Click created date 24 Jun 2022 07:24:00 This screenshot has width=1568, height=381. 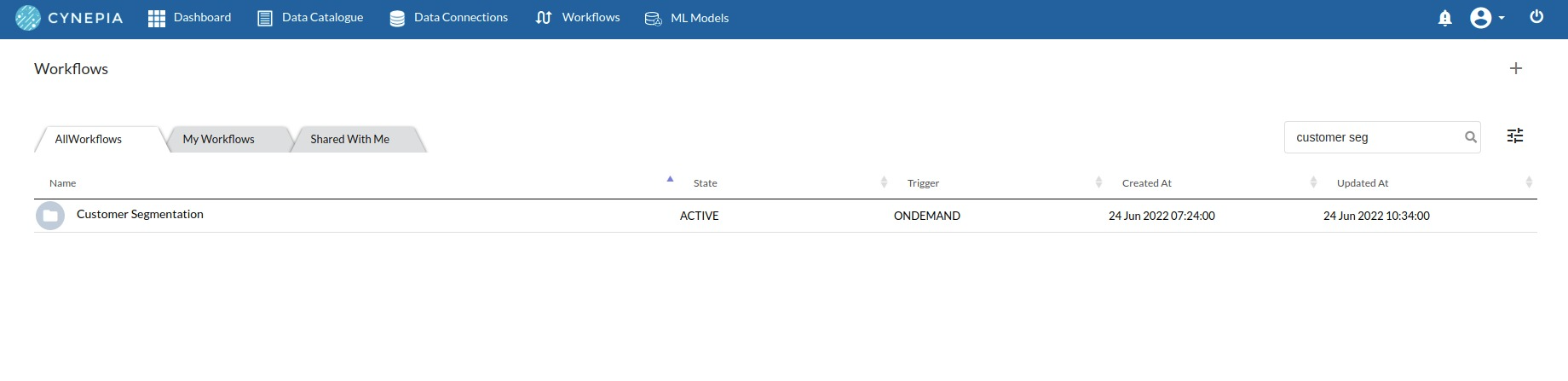(x=1162, y=216)
